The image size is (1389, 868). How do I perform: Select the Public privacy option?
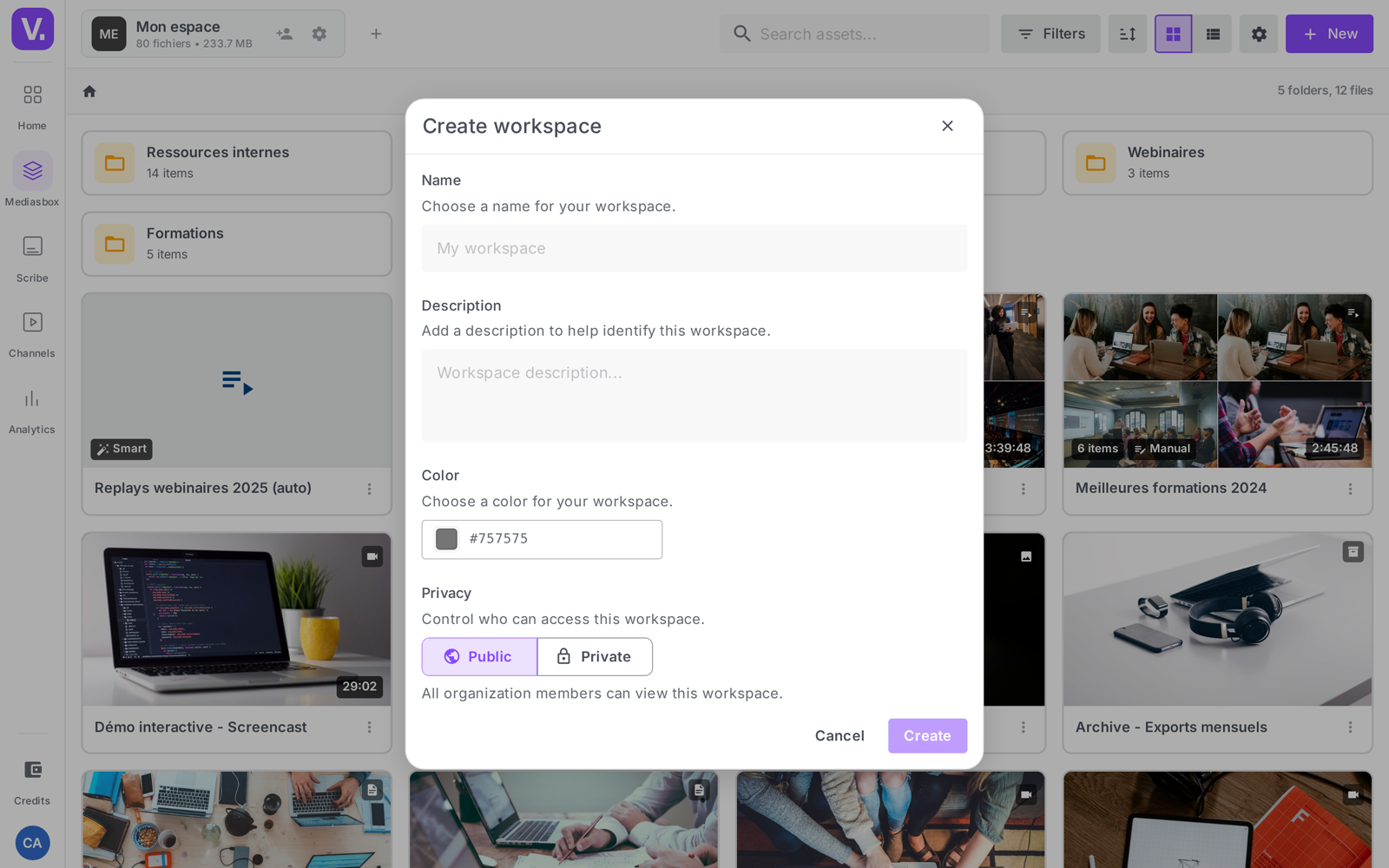pyautogui.click(x=479, y=657)
